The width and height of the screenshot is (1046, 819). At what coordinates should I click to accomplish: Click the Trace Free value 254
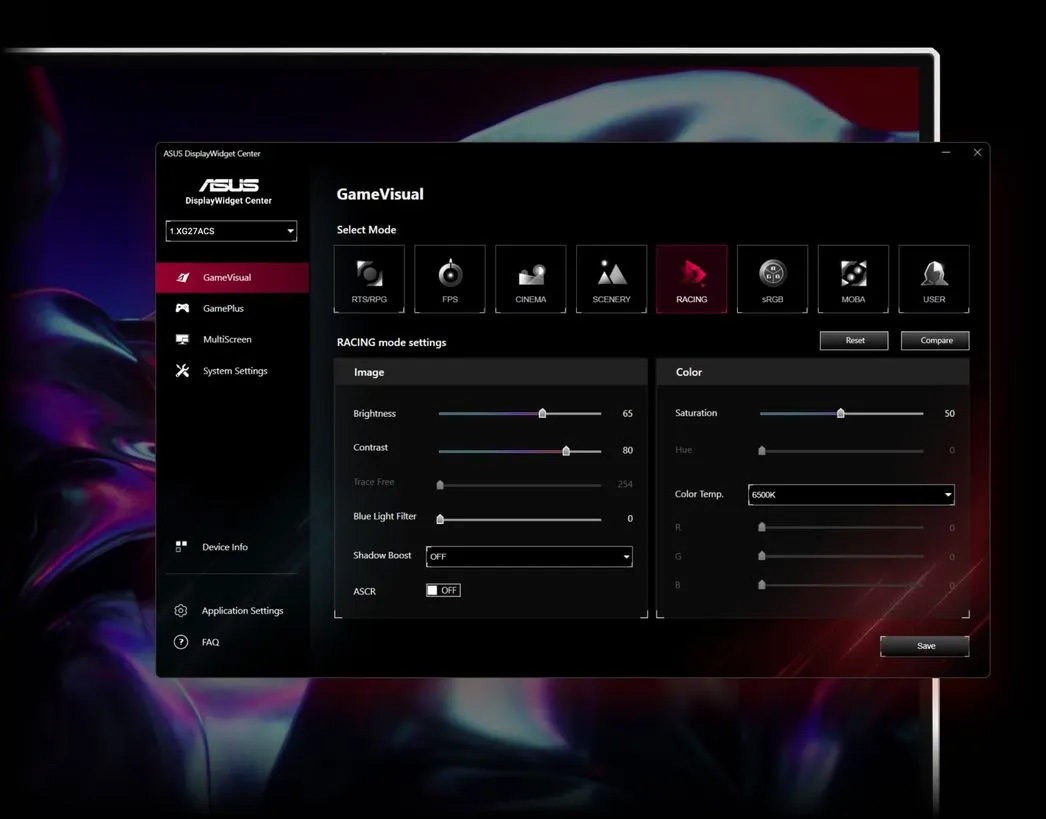tap(625, 484)
